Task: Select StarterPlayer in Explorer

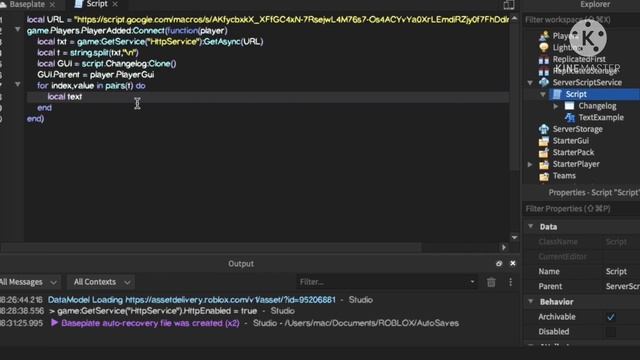Action: (576, 164)
